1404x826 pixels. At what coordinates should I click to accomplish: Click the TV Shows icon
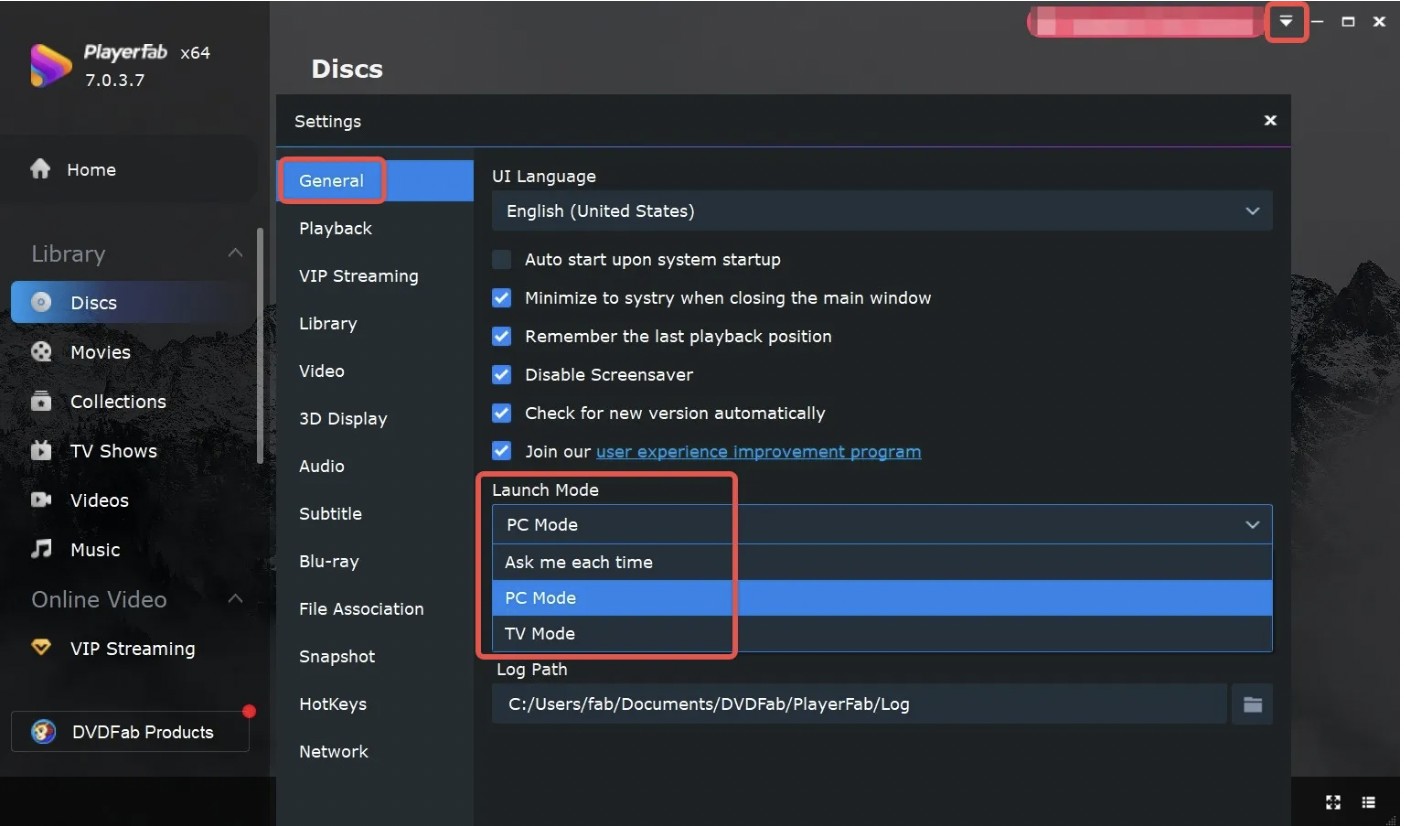[x=41, y=450]
